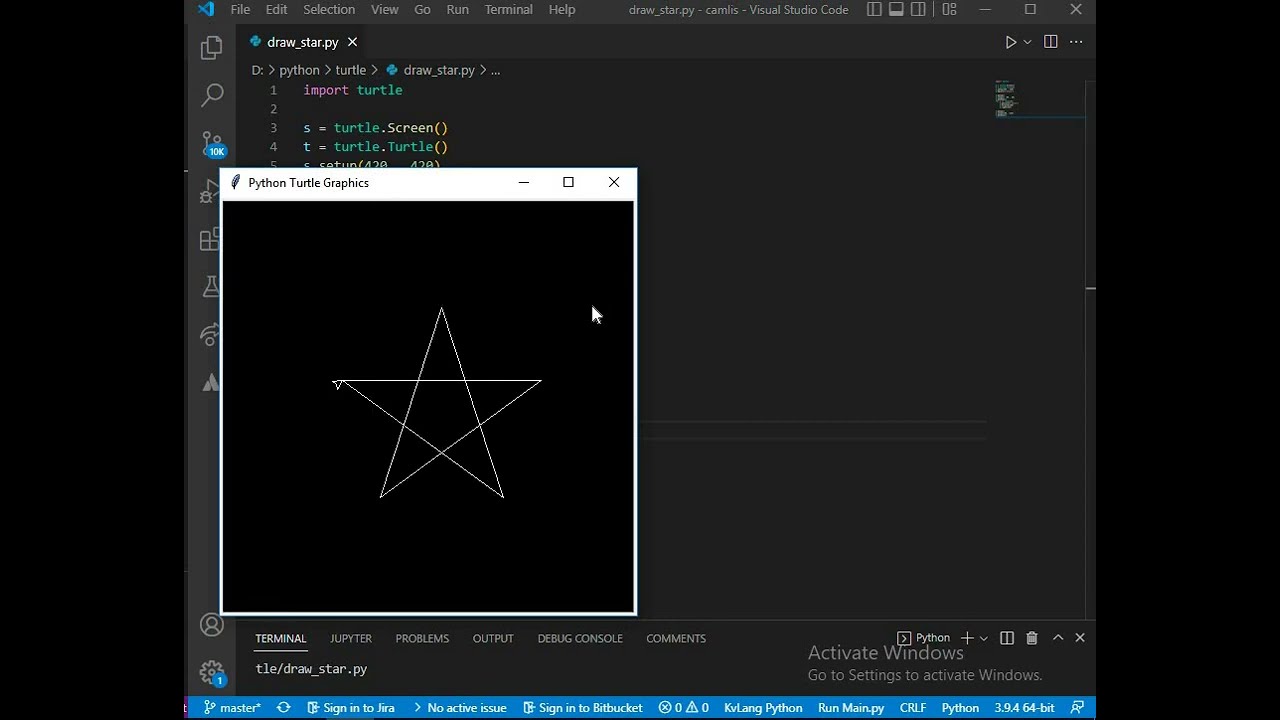Screen dimensions: 1280x720
Task: Select the draw_star.py editor tab
Action: (302, 42)
